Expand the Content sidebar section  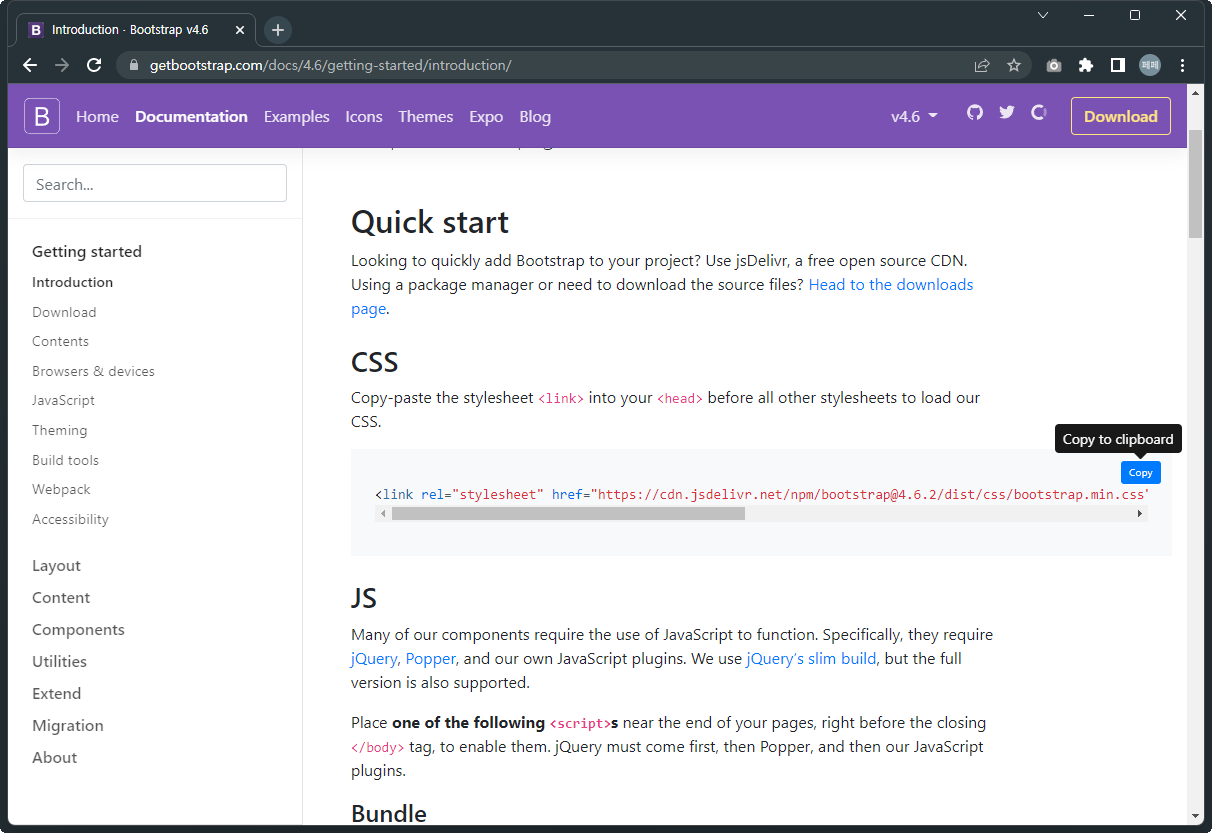(61, 597)
